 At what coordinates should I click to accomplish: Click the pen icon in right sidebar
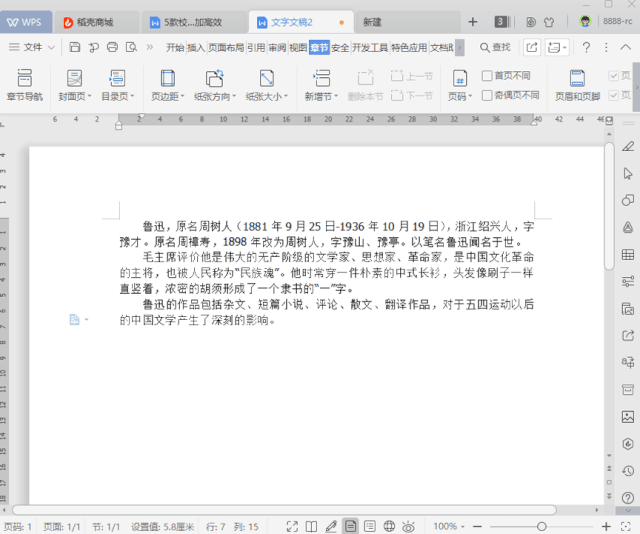pos(628,147)
